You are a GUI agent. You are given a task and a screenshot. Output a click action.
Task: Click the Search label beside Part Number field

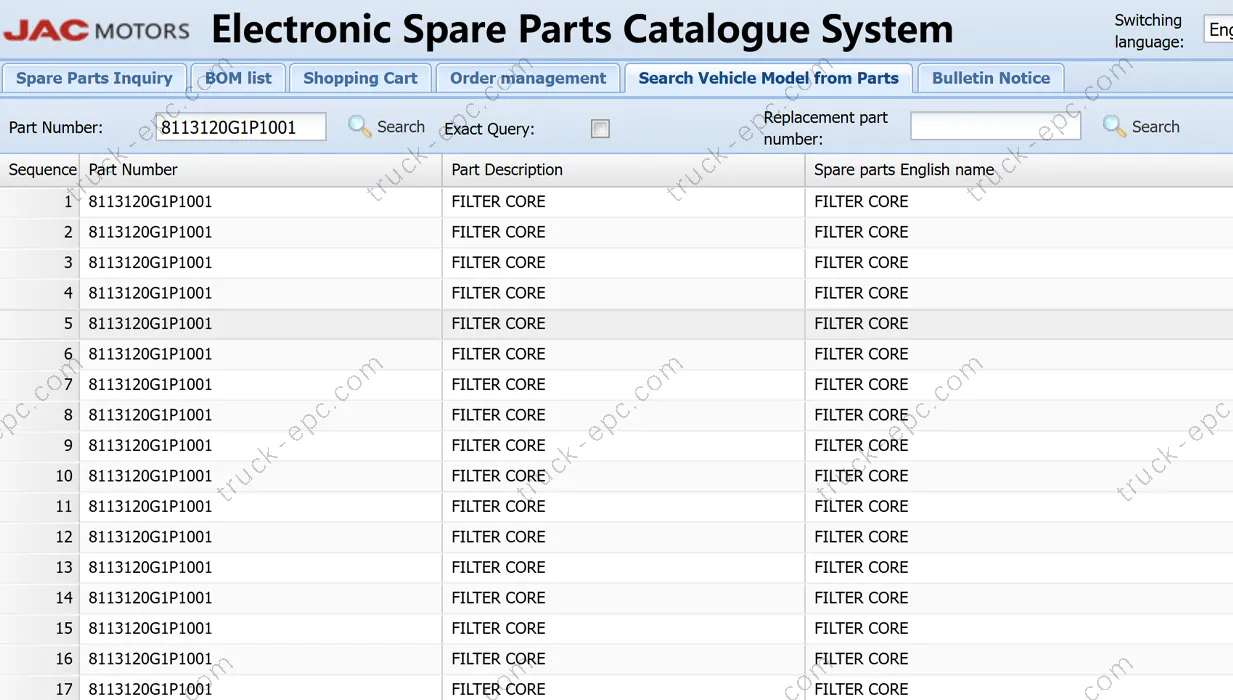(401, 127)
